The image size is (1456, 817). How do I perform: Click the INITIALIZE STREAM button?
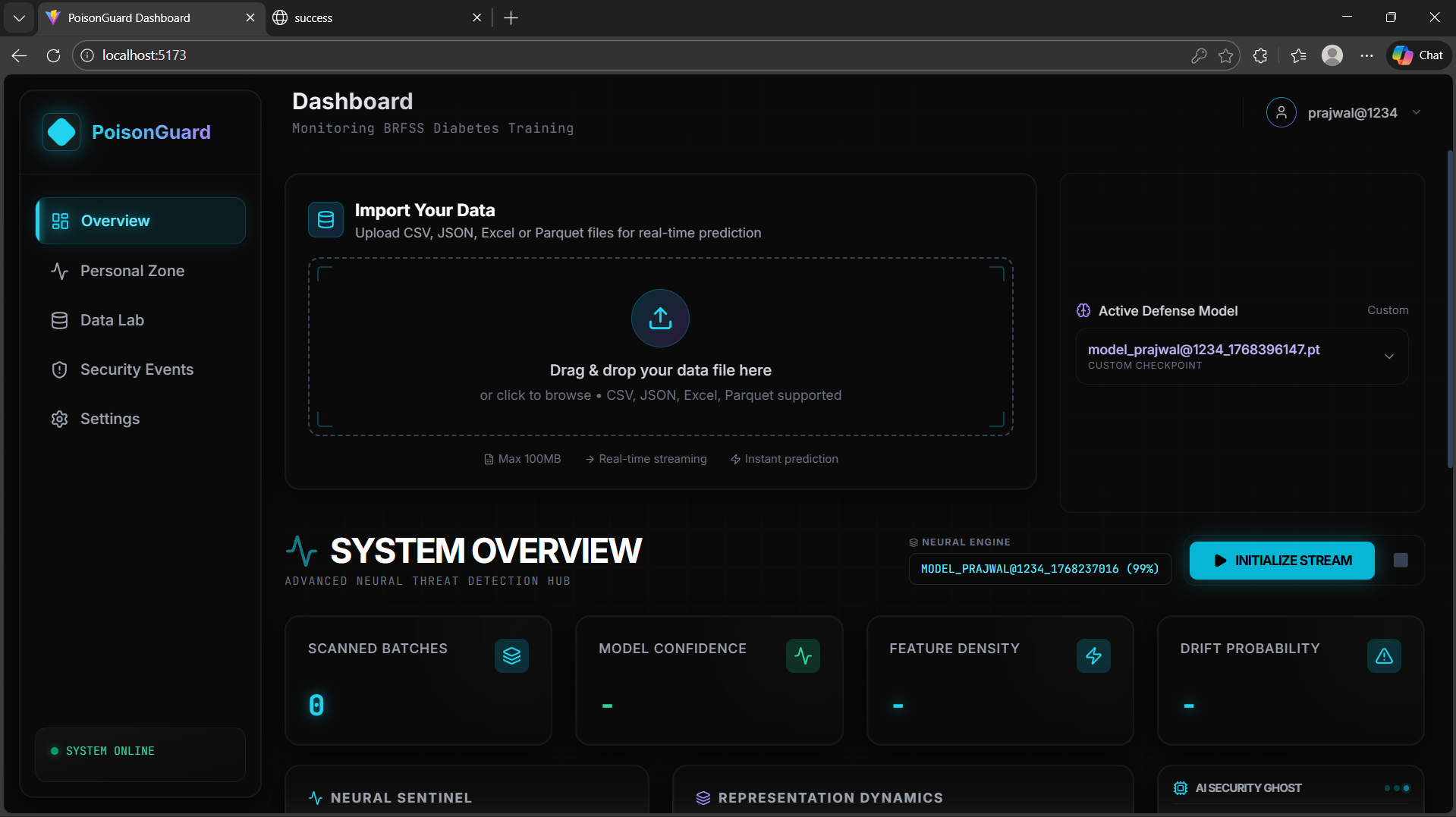(1281, 561)
